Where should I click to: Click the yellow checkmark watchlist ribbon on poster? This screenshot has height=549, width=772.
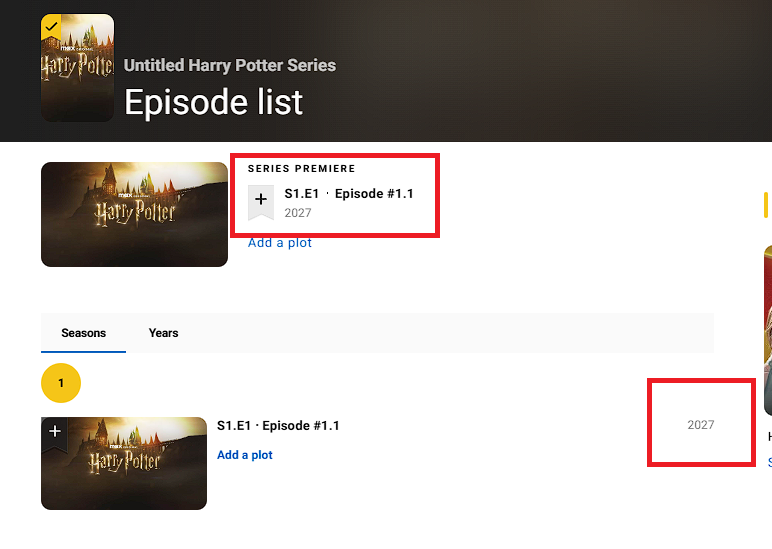coord(51,27)
